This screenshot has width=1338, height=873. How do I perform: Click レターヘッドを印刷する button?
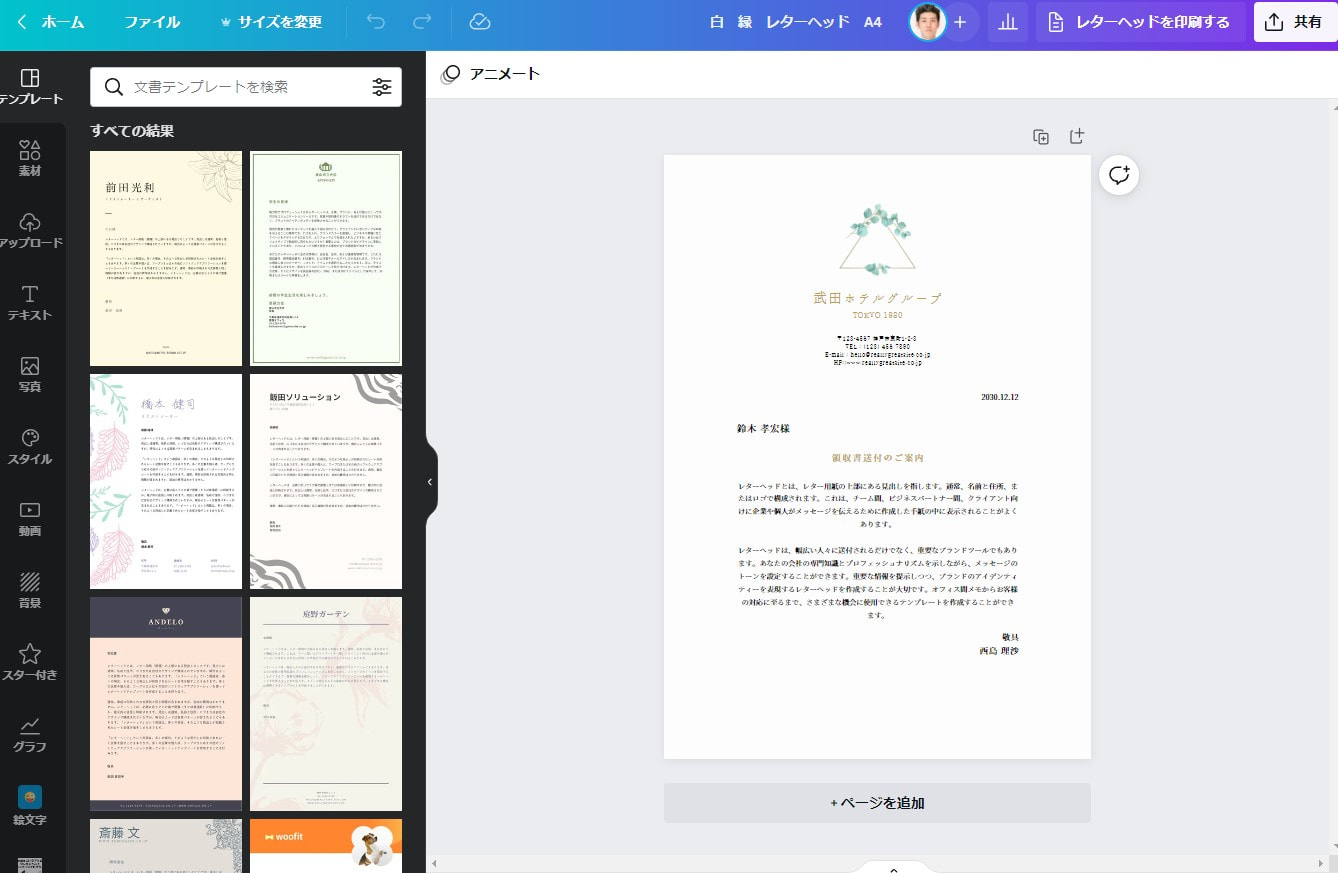point(1139,22)
